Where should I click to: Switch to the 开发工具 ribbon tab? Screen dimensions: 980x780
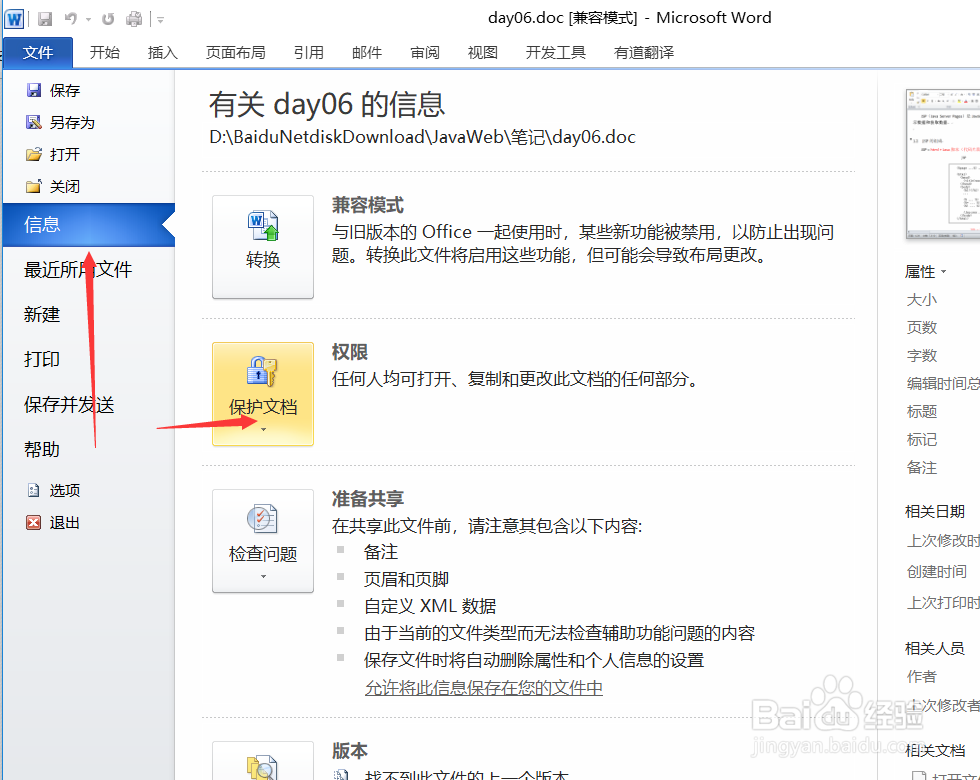click(556, 52)
